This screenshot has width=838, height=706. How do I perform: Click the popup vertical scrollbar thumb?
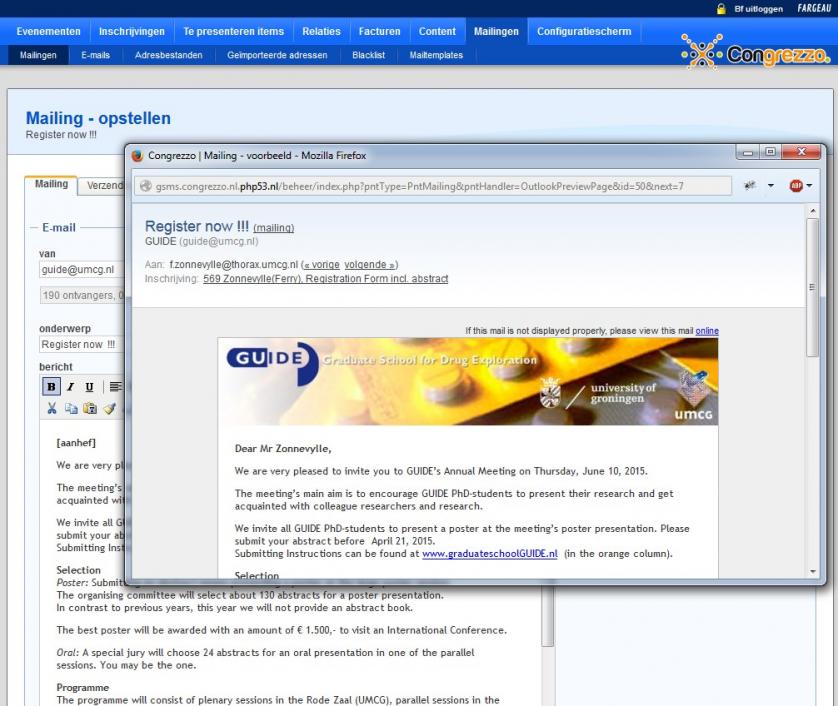pyautogui.click(x=812, y=287)
